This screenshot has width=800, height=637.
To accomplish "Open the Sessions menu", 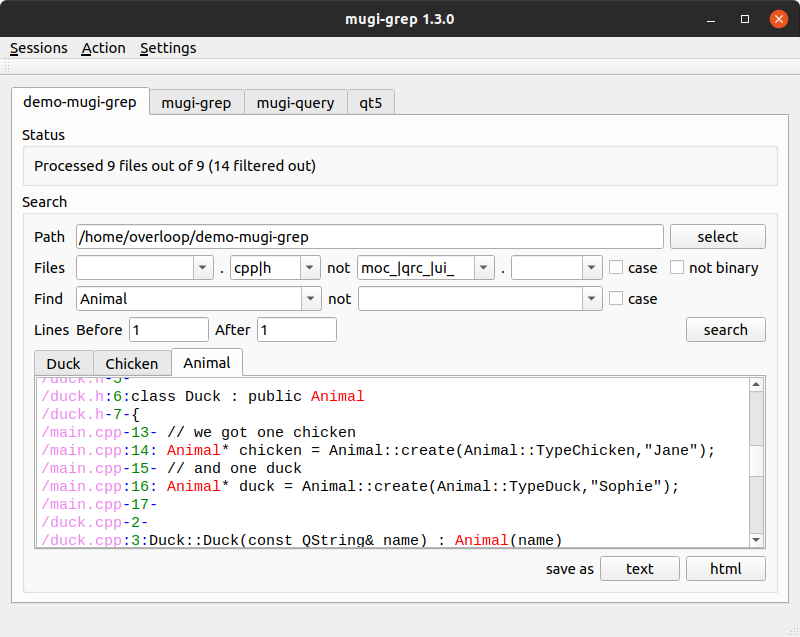I will click(38, 48).
